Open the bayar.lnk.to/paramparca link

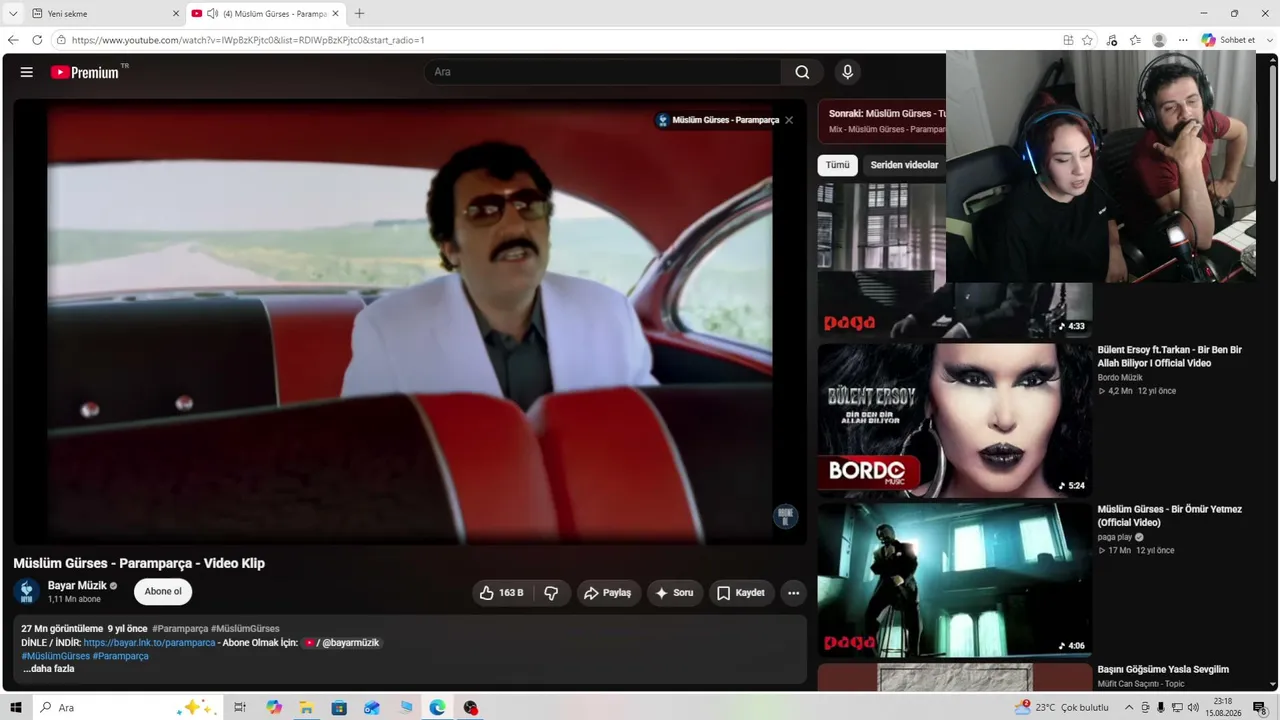(x=149, y=643)
